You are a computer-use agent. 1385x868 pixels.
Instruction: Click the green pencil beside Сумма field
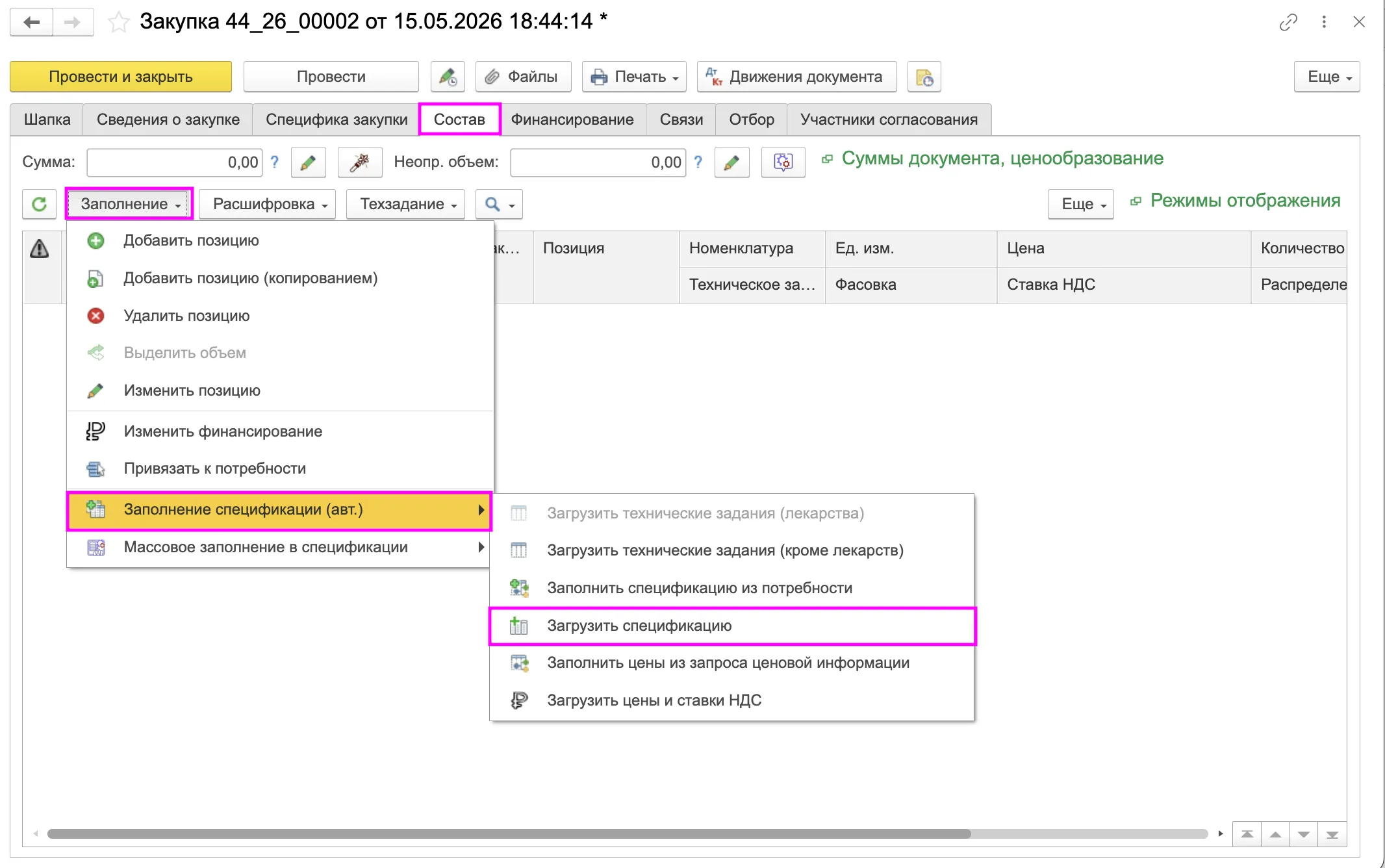point(309,162)
